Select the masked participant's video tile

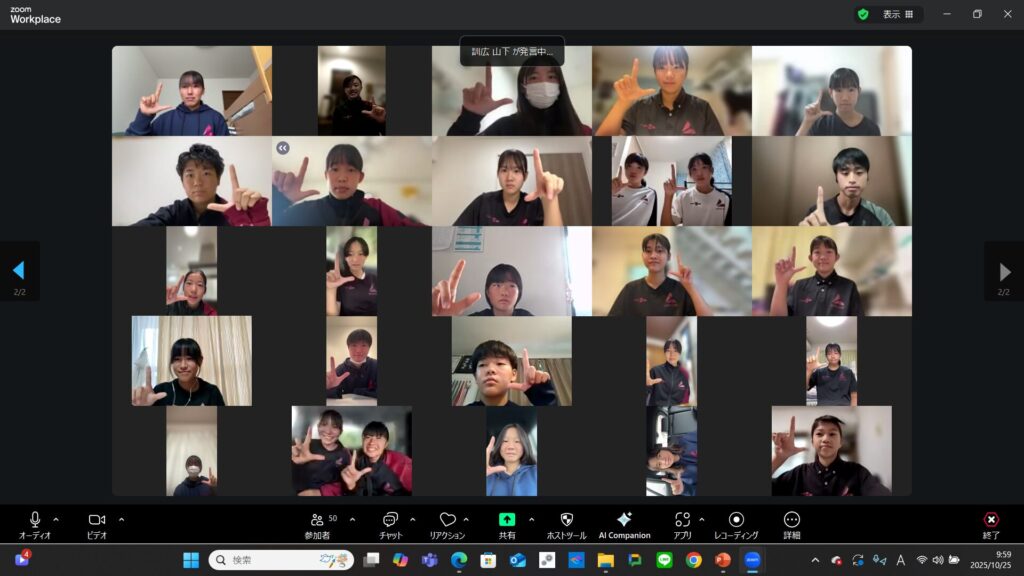pyautogui.click(x=512, y=91)
